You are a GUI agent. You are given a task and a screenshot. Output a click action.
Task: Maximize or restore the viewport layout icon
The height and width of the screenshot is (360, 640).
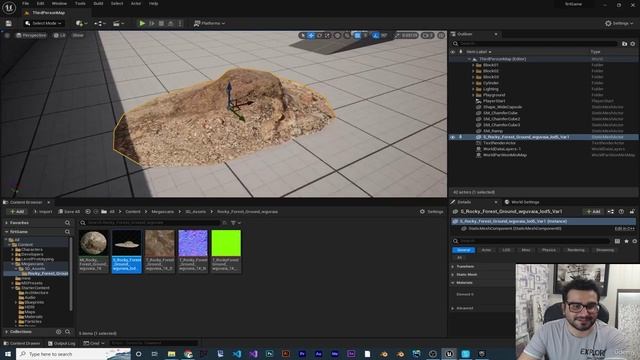pos(441,36)
